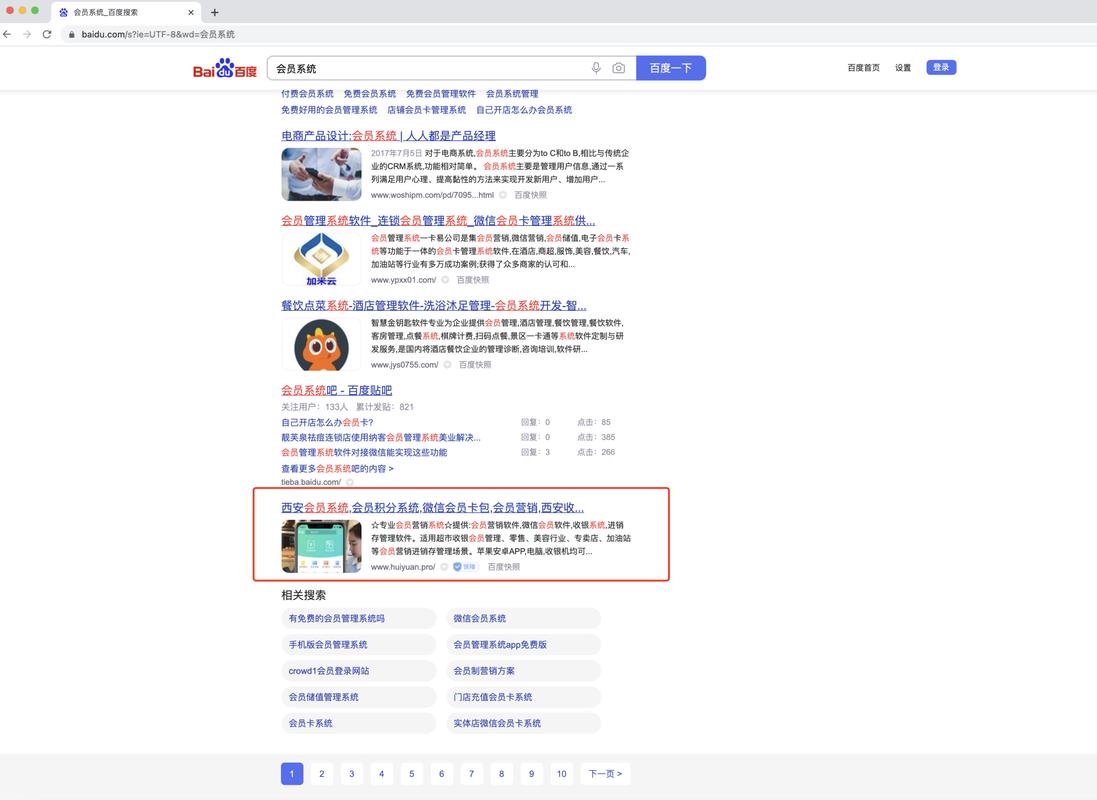This screenshot has width=1097, height=800.
Task: Open result 会员管理系统软件_连锁会员管理系统
Action: coord(438,220)
